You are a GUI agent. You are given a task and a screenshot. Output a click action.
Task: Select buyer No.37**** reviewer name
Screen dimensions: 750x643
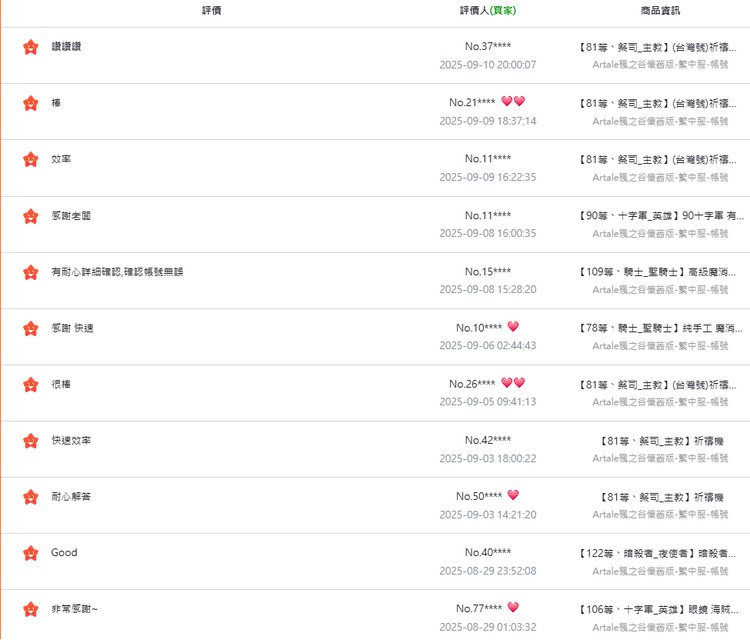tap(488, 46)
